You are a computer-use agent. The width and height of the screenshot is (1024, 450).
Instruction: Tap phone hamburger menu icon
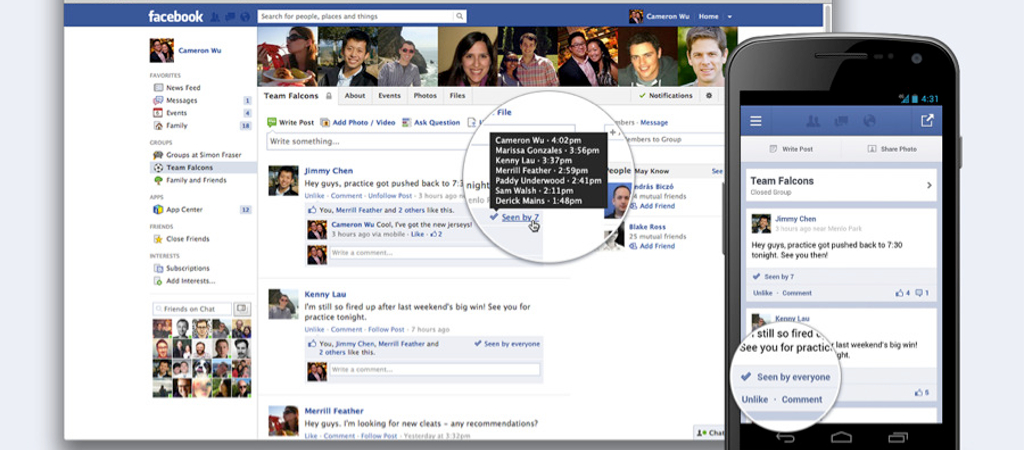tap(756, 121)
